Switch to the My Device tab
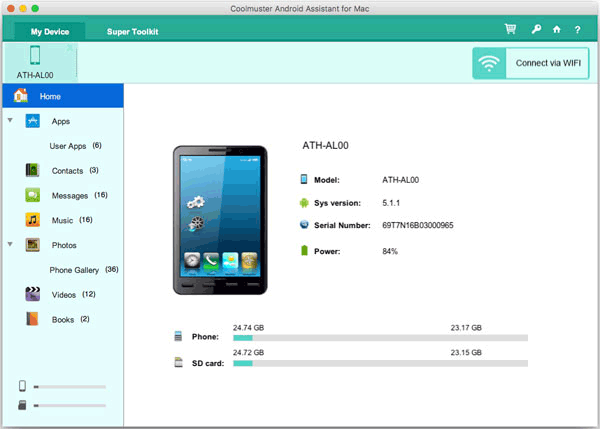The image size is (600, 429). (x=50, y=31)
